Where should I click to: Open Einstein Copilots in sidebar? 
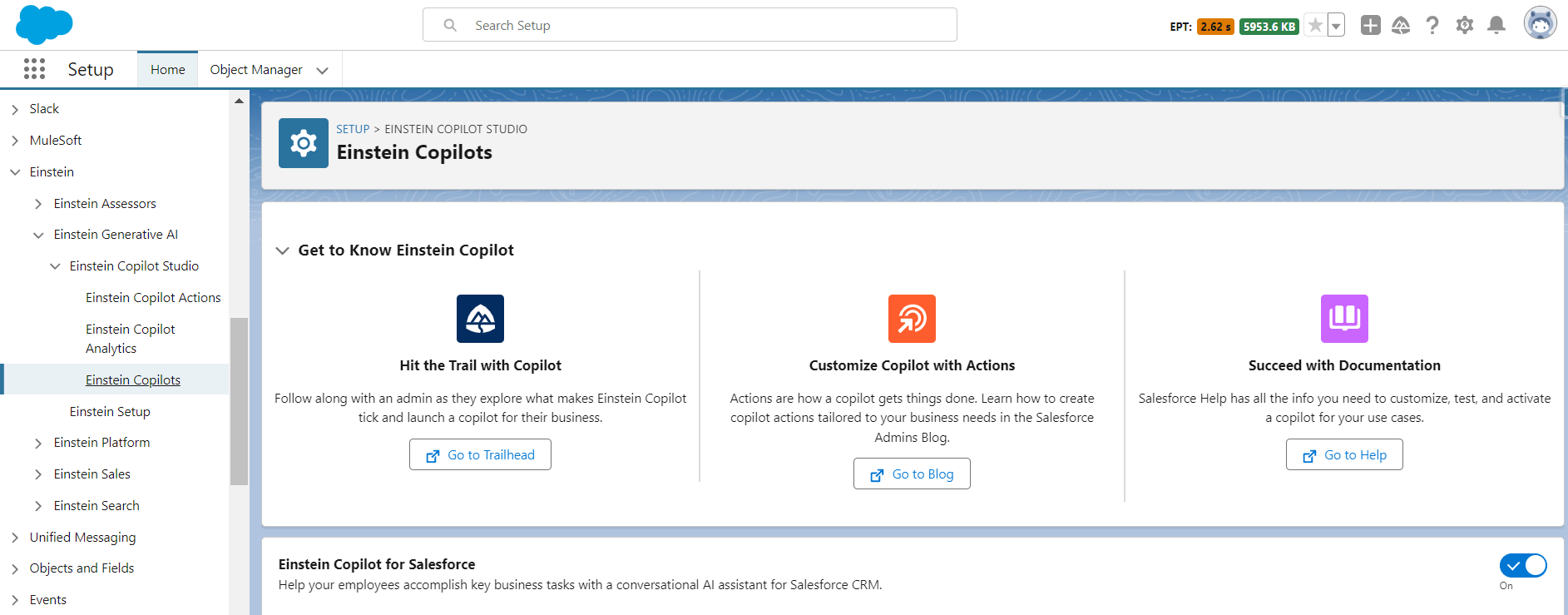(x=133, y=380)
